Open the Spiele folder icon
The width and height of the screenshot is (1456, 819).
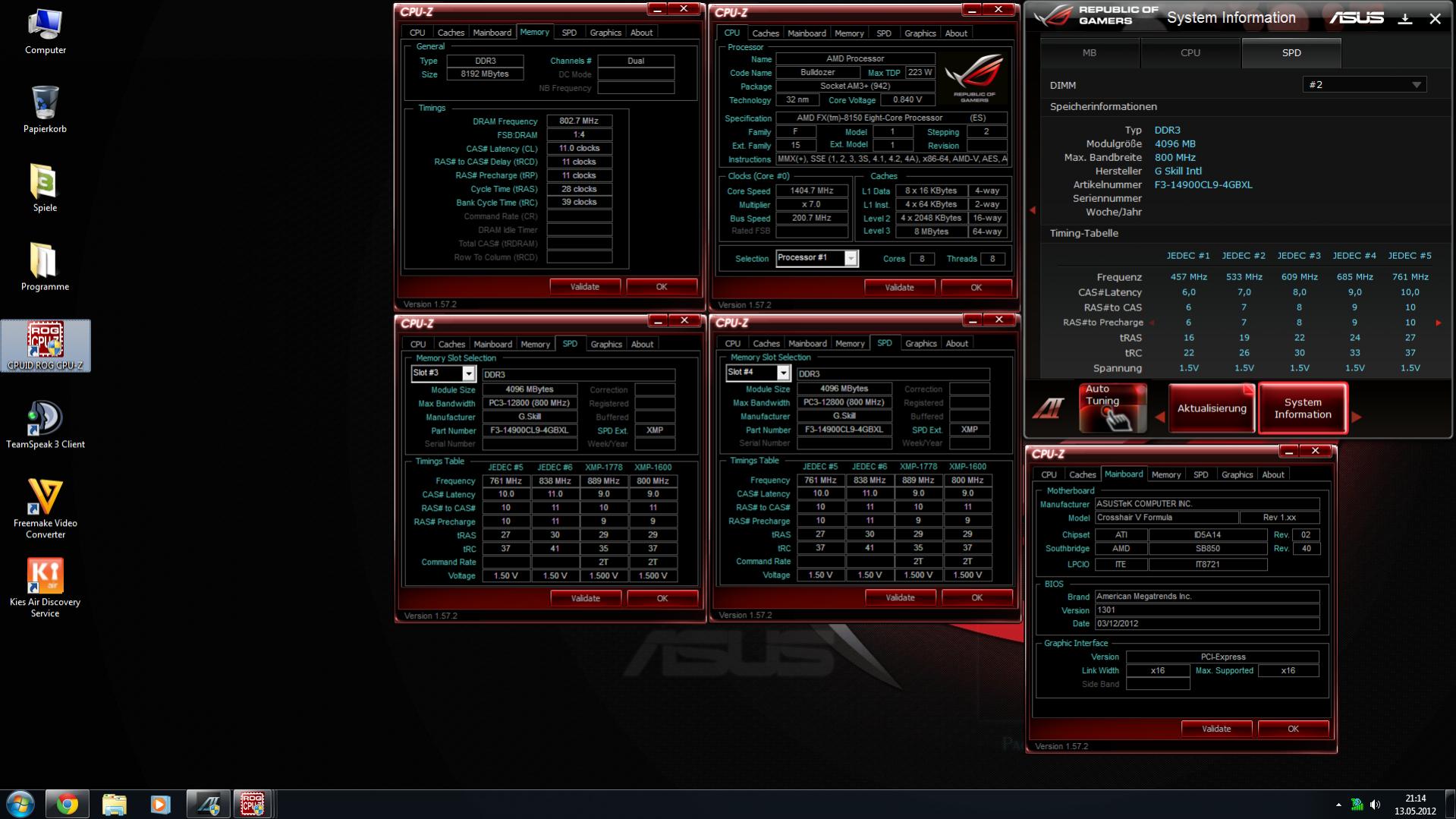(x=45, y=189)
